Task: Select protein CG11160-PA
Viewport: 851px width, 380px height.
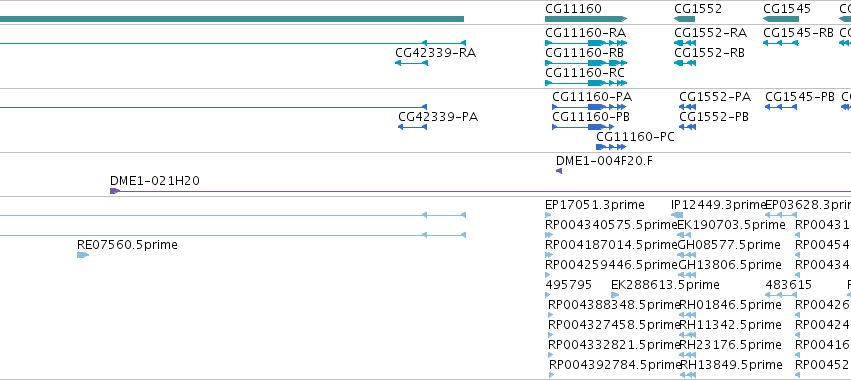Action: point(592,97)
